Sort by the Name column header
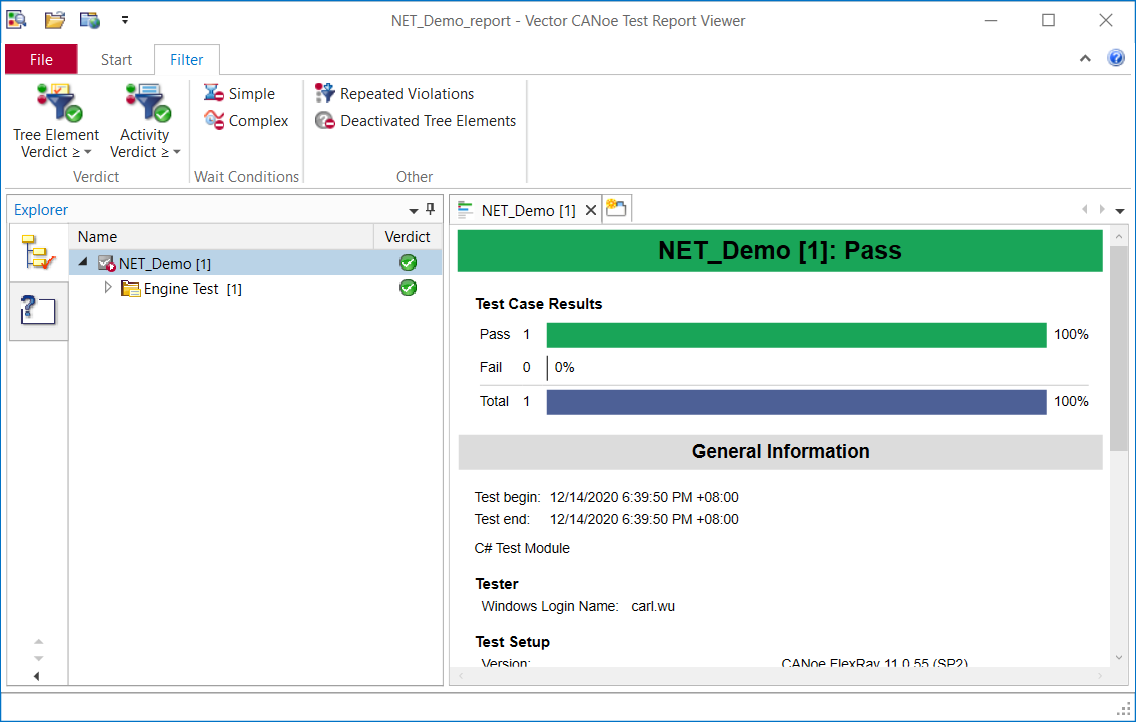1136x722 pixels. pos(221,237)
